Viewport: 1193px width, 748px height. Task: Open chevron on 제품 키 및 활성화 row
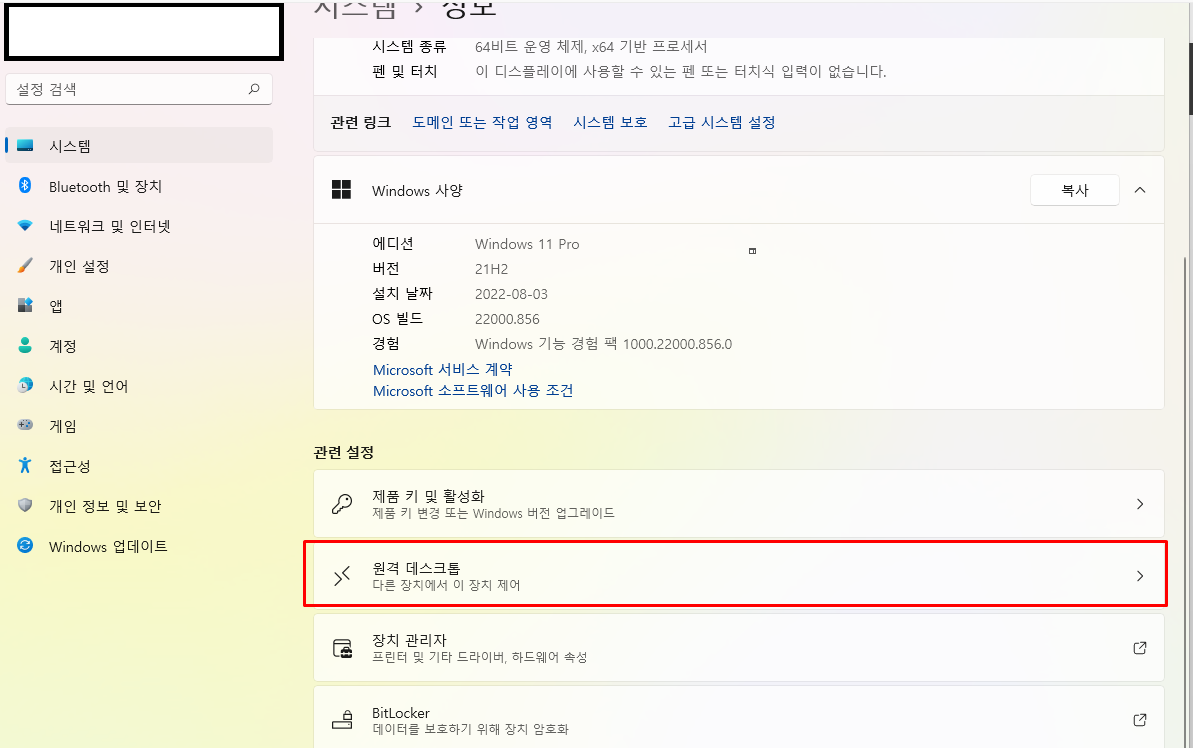[x=1140, y=504]
